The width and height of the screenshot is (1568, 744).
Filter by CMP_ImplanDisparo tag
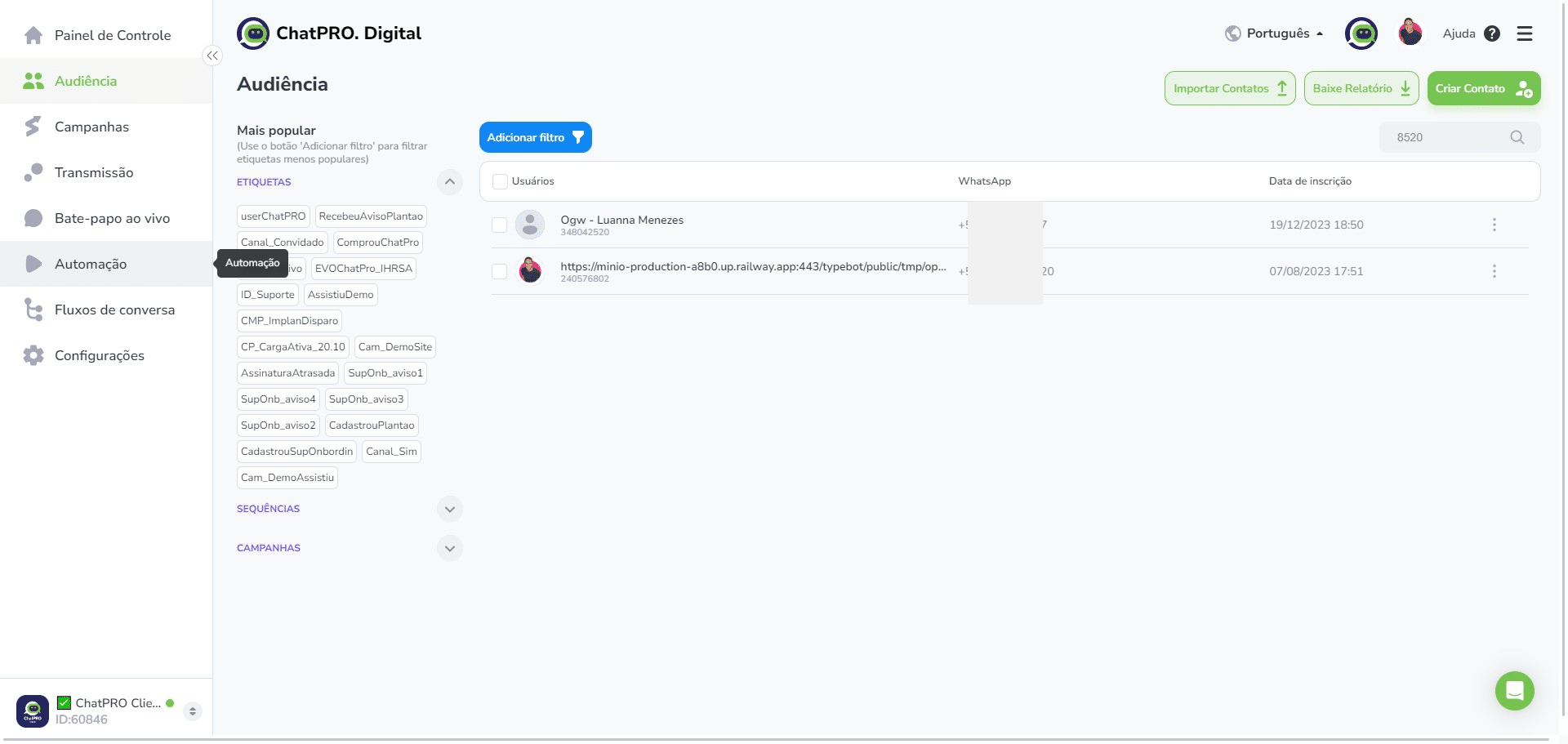point(289,321)
